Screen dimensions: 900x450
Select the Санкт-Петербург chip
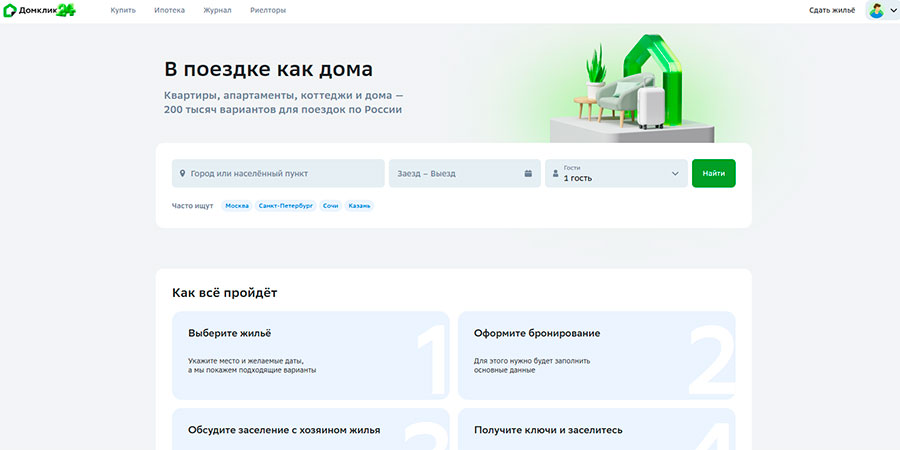pyautogui.click(x=286, y=205)
